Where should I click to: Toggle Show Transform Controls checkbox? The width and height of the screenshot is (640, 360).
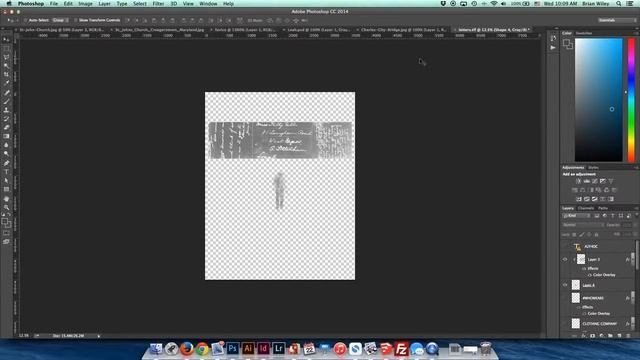(76, 20)
